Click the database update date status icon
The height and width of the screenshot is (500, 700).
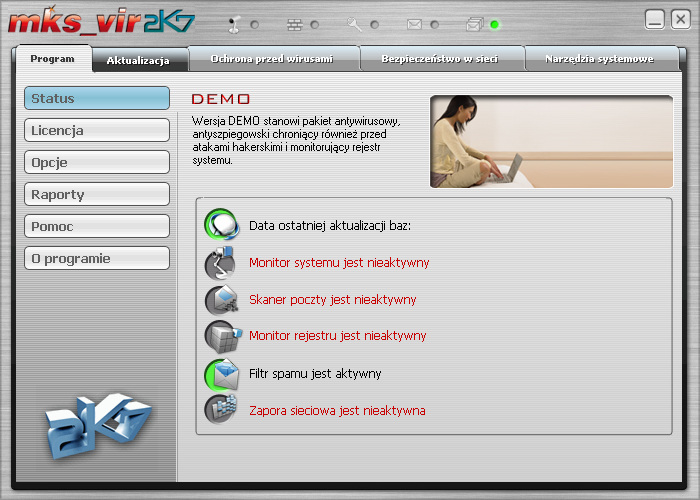[x=222, y=225]
